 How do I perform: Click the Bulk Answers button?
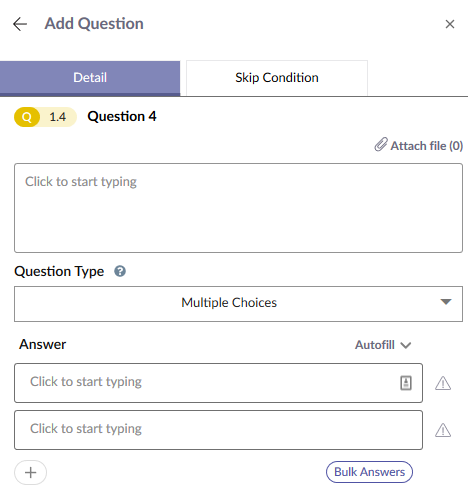point(369,472)
